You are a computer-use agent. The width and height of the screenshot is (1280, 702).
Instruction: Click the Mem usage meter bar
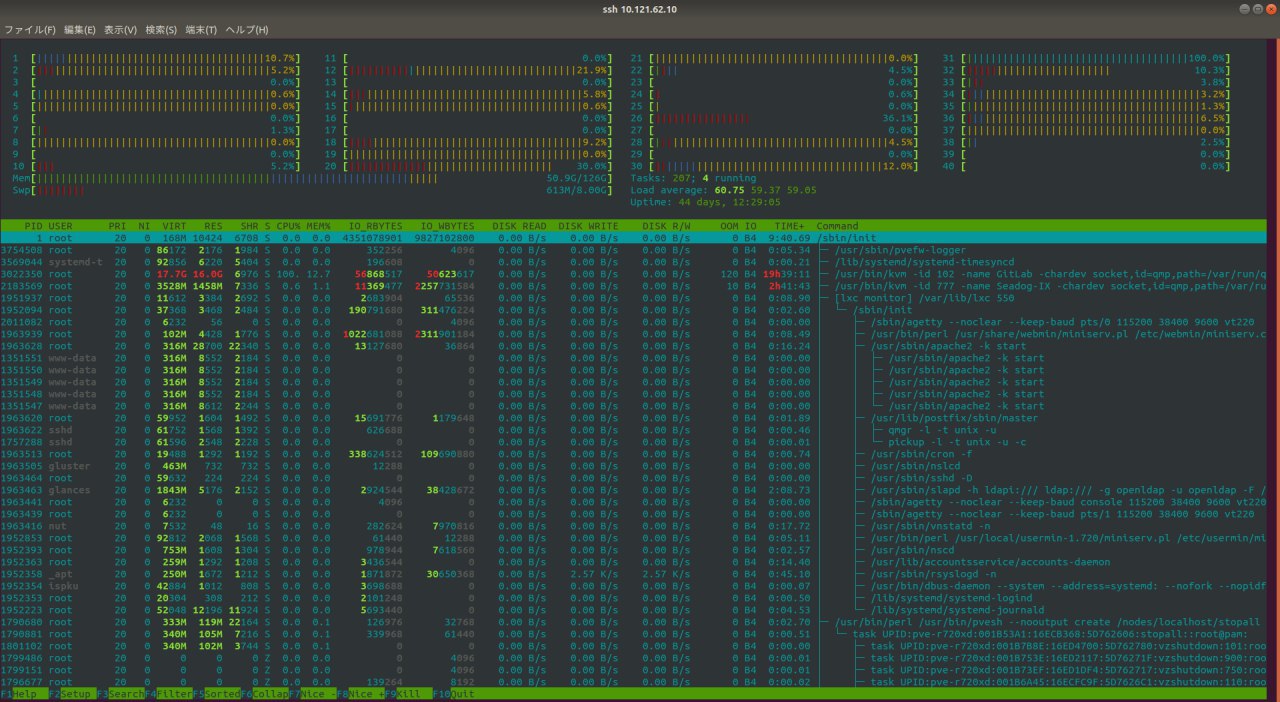click(x=312, y=178)
